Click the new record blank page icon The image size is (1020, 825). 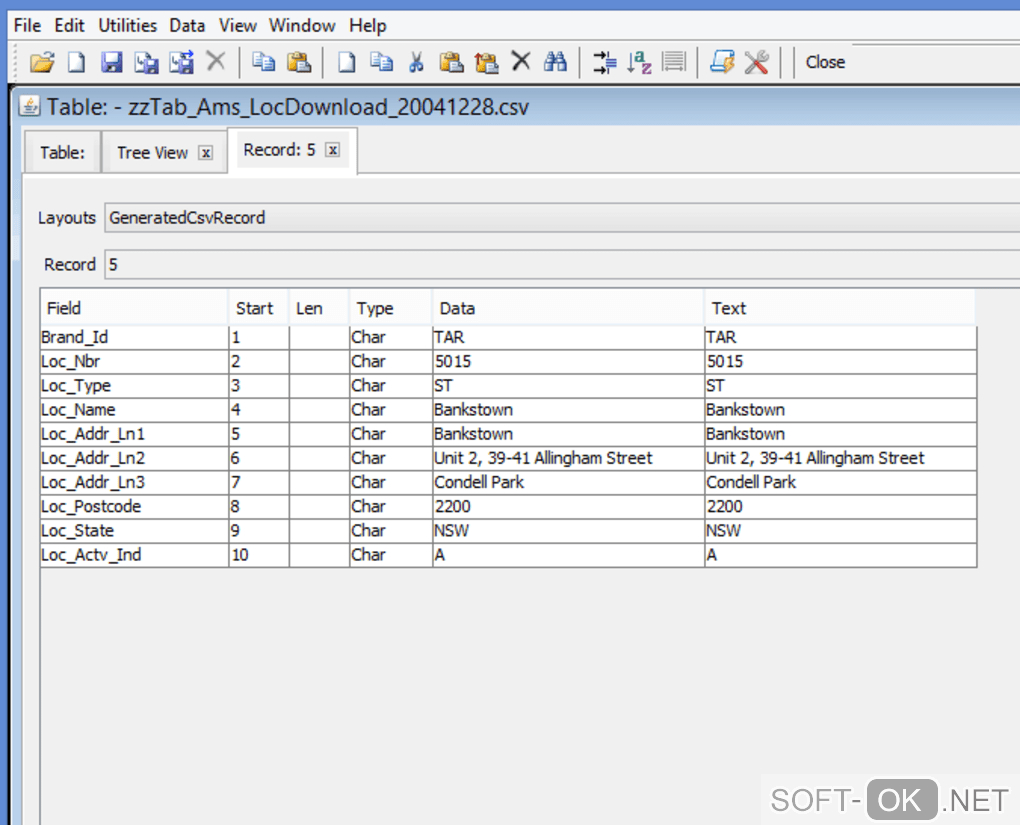[347, 62]
